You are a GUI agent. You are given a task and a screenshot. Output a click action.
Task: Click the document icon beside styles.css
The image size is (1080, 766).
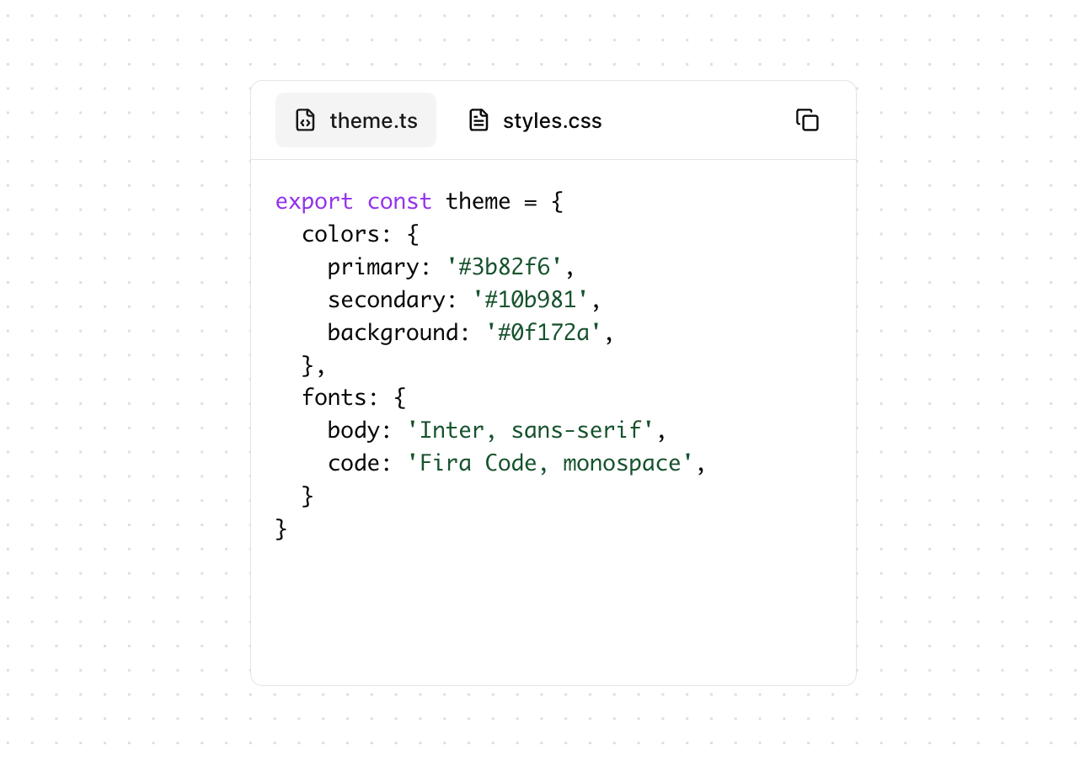[x=479, y=120]
